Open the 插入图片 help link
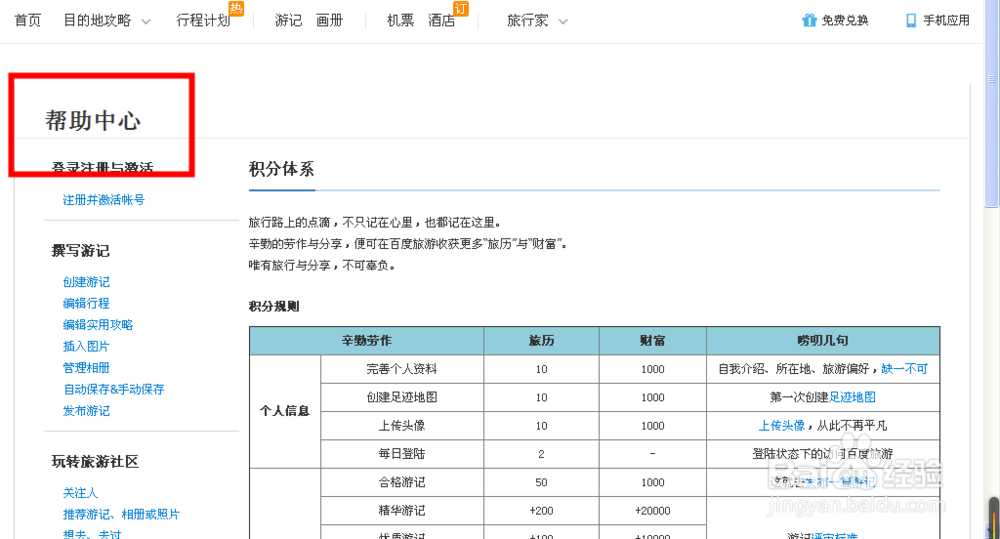 (x=86, y=346)
